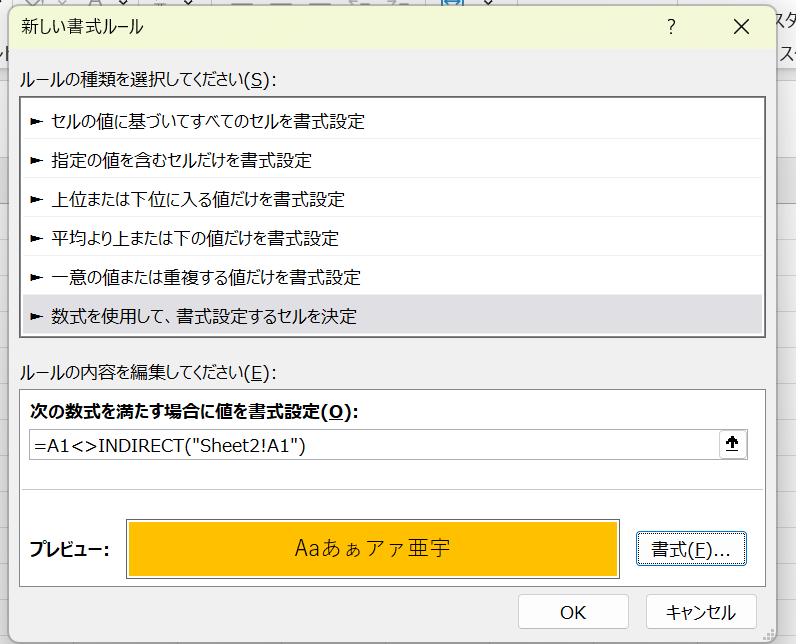This screenshot has height=644, width=796.
Task: Collapse dialog using the range selector arrow icon
Action: [x=732, y=445]
